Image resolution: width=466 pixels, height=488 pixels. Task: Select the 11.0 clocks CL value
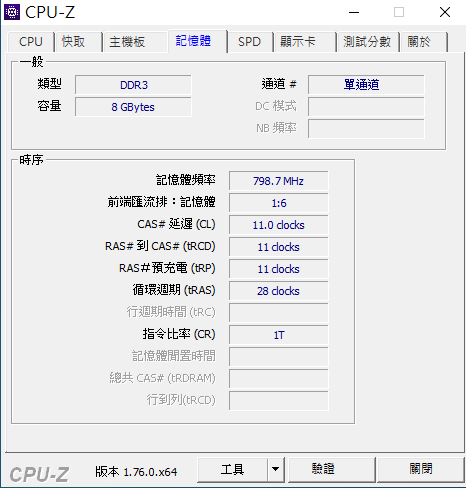[x=279, y=225]
